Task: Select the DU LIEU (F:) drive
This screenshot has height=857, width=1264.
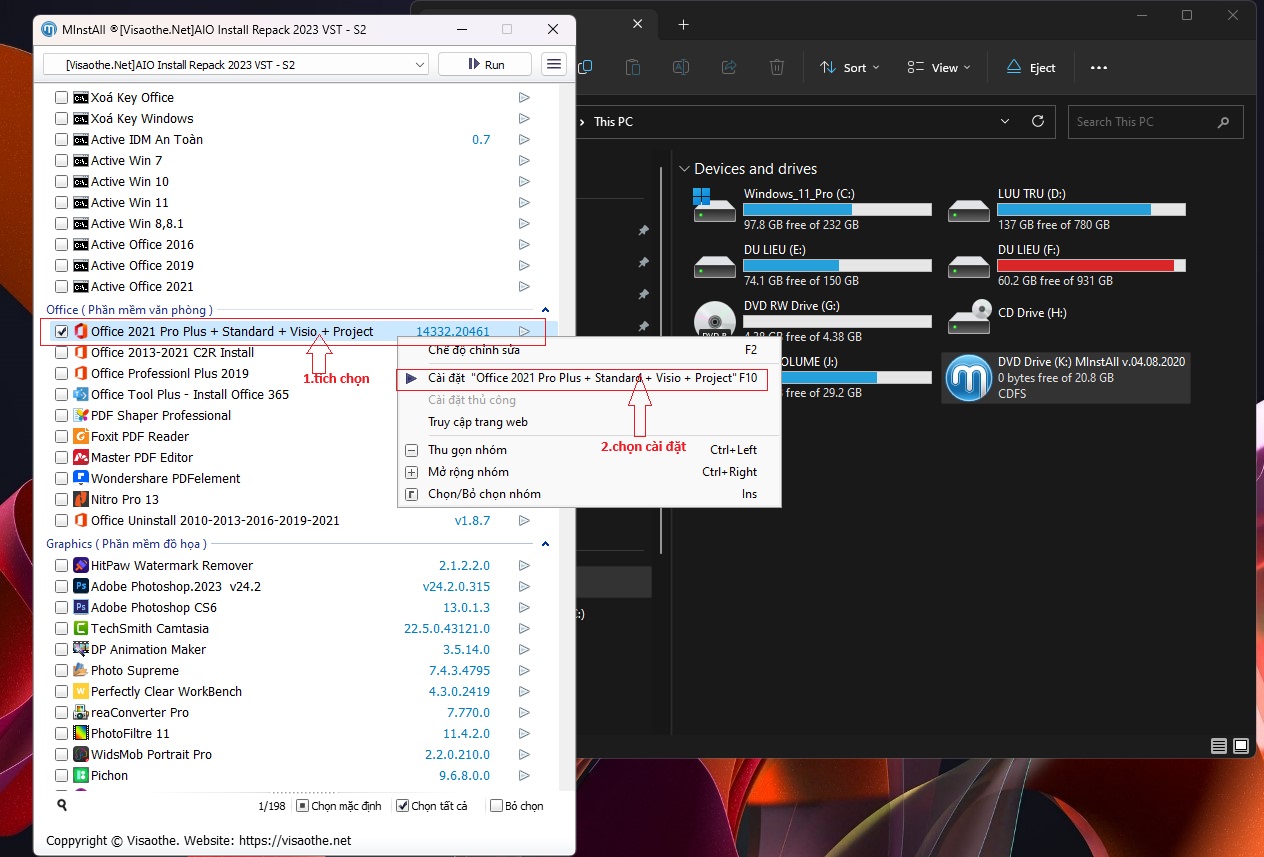Action: point(1066,265)
